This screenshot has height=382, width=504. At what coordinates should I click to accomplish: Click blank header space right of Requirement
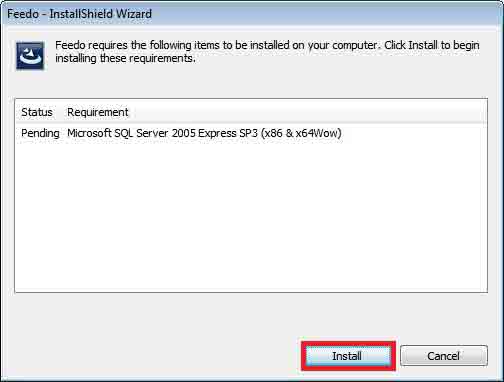[x=307, y=112]
